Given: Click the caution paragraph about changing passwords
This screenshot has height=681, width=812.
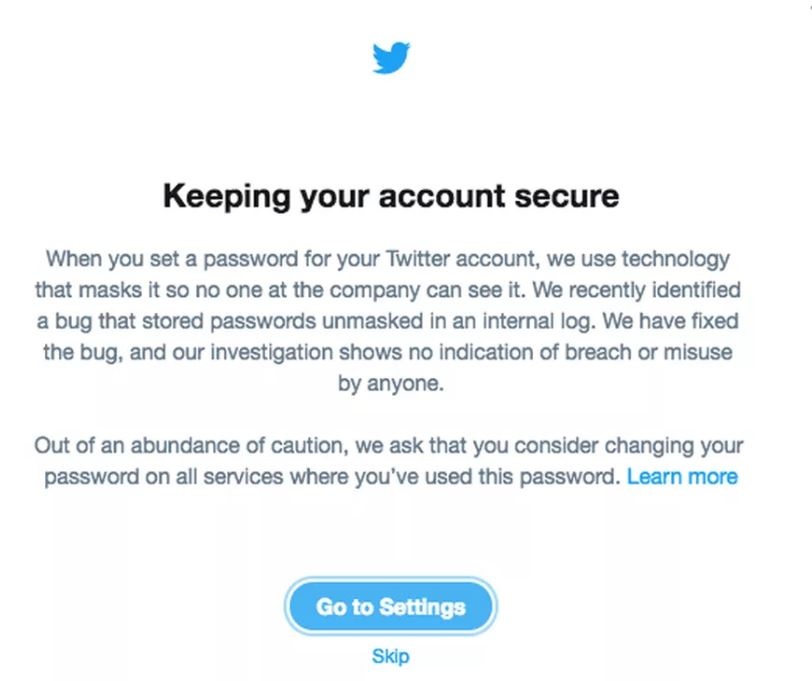Looking at the screenshot, I should [390, 462].
